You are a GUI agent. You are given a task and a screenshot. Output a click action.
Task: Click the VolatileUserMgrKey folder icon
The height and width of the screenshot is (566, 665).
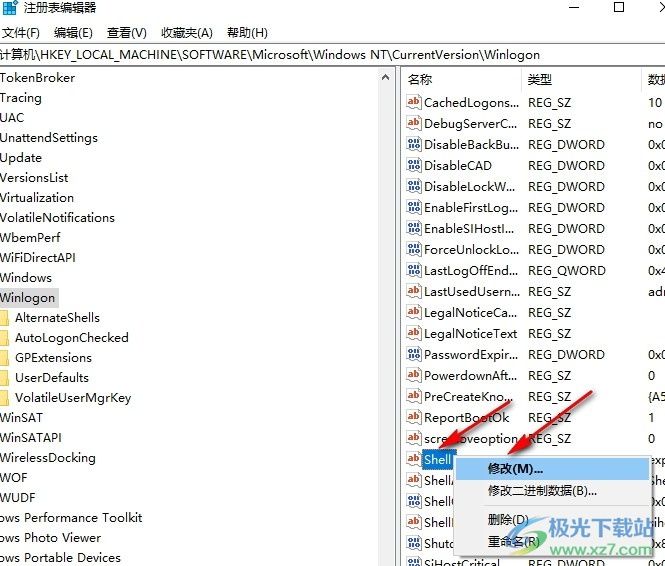(4, 398)
